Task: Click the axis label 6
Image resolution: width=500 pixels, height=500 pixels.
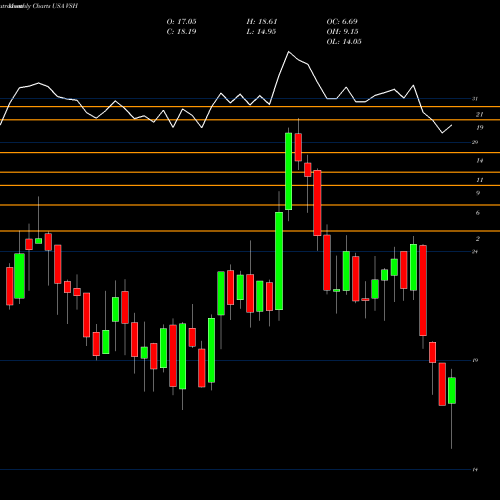Action: coord(478,213)
